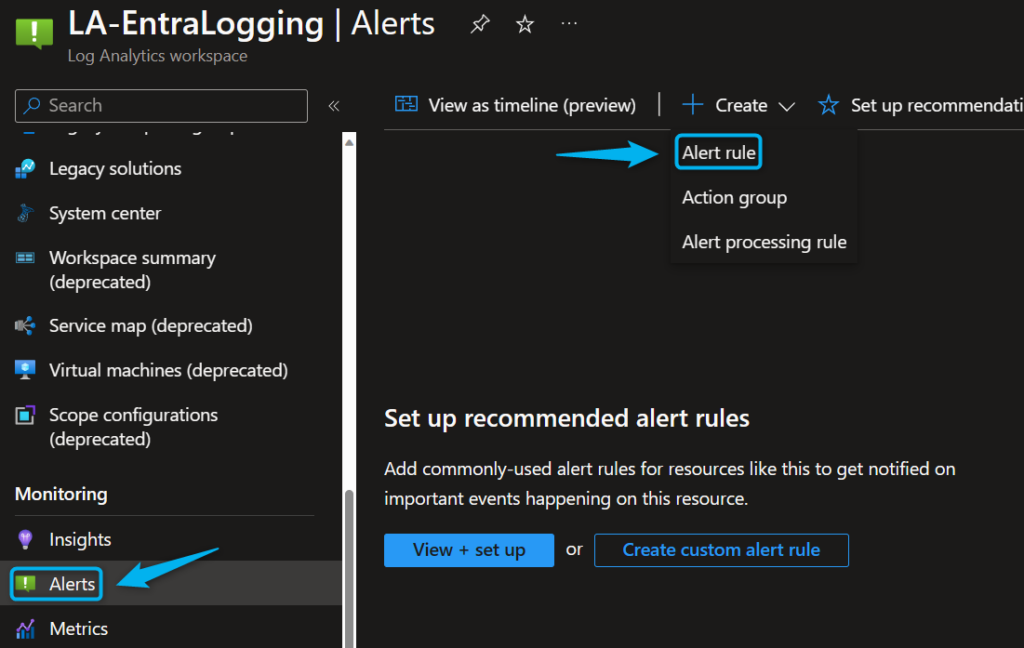Select the System center icon
1024x648 pixels.
[27, 213]
